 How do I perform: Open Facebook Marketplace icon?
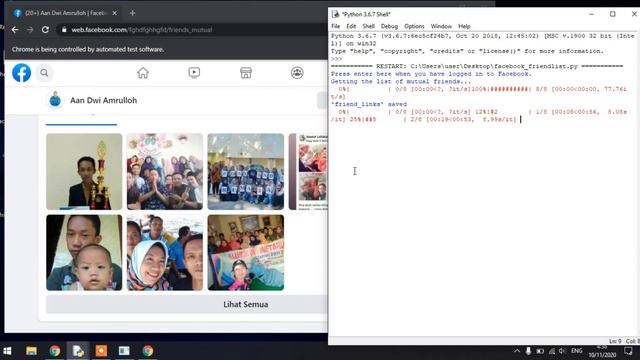[246, 73]
